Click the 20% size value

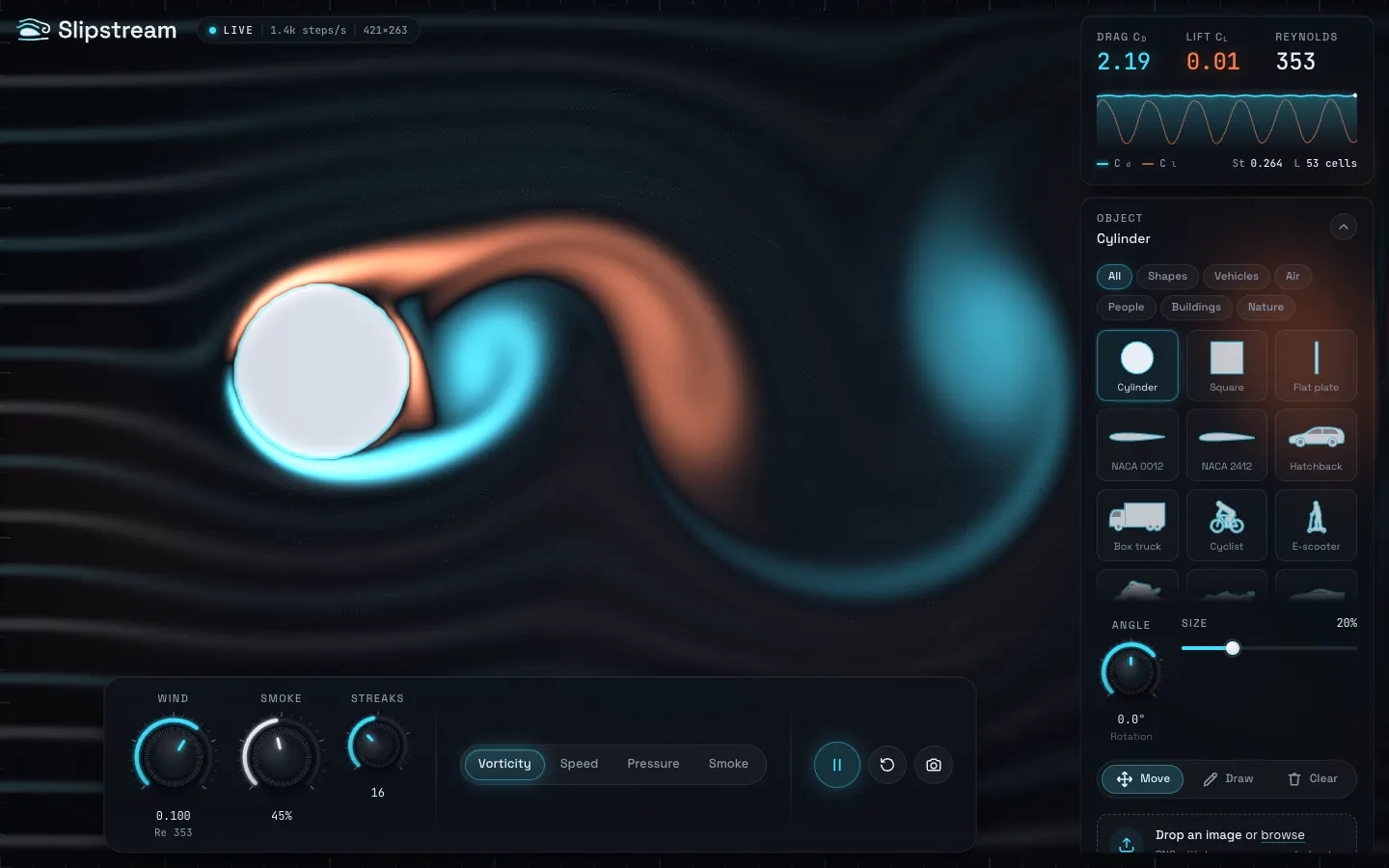coord(1347,623)
